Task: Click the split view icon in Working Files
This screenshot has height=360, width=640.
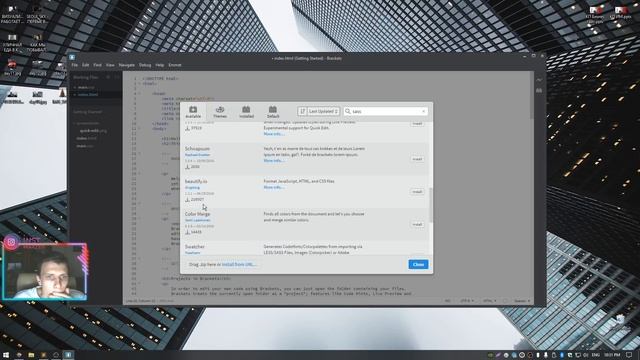Action: tap(117, 77)
